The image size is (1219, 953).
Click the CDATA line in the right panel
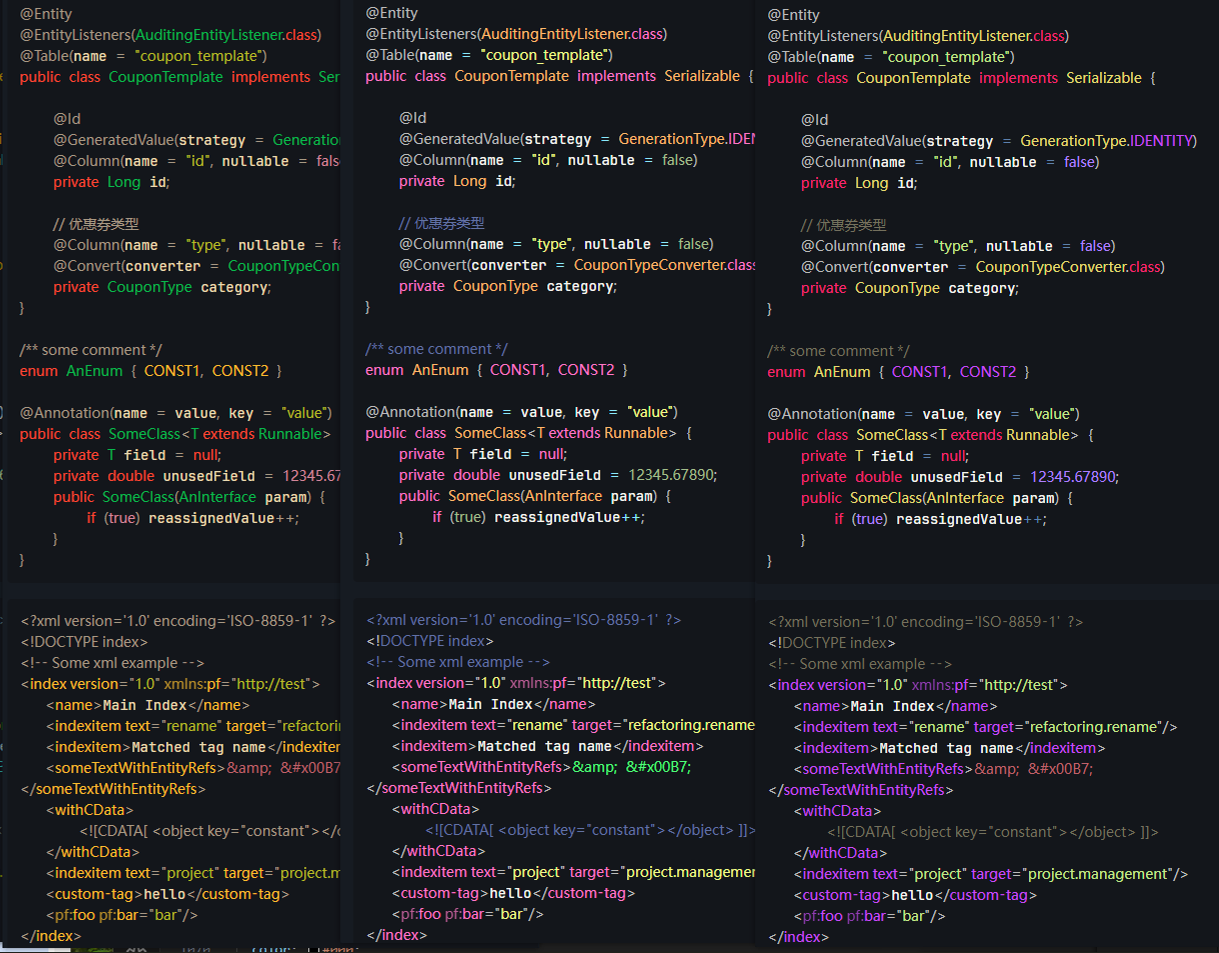pos(993,832)
